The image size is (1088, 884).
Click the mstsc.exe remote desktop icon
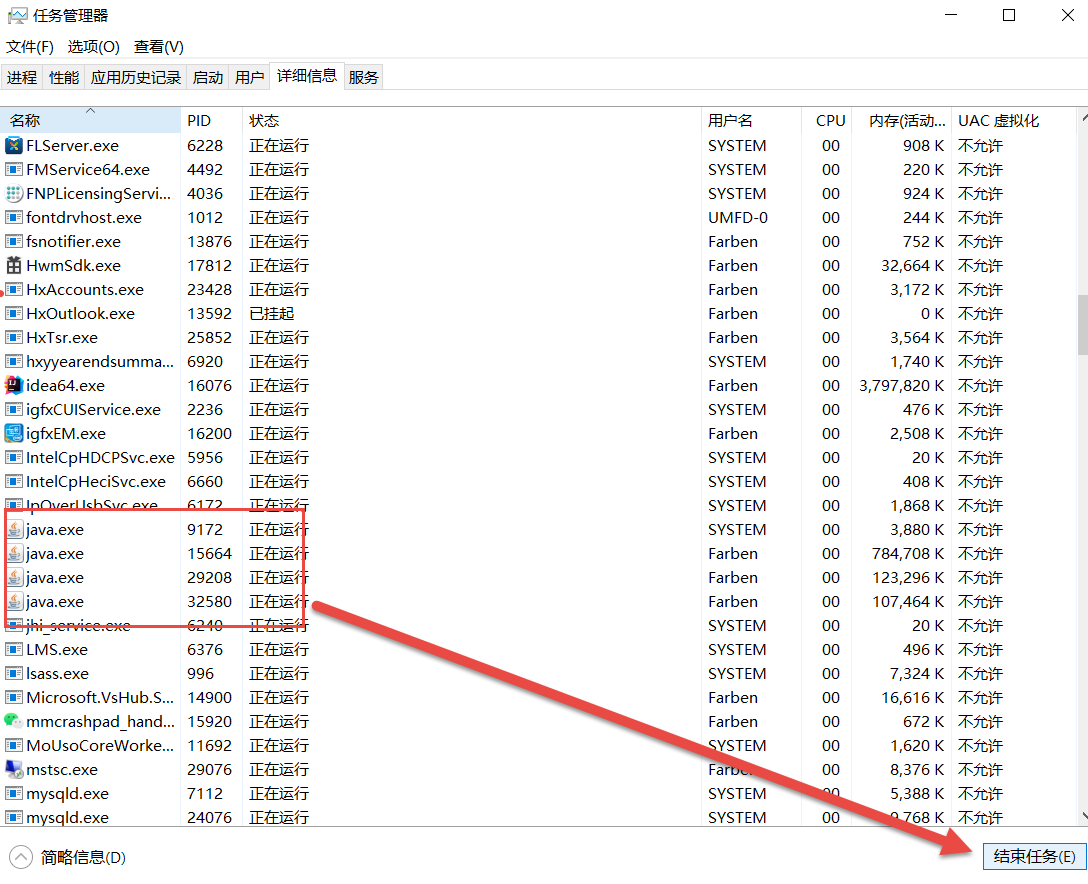(14, 770)
